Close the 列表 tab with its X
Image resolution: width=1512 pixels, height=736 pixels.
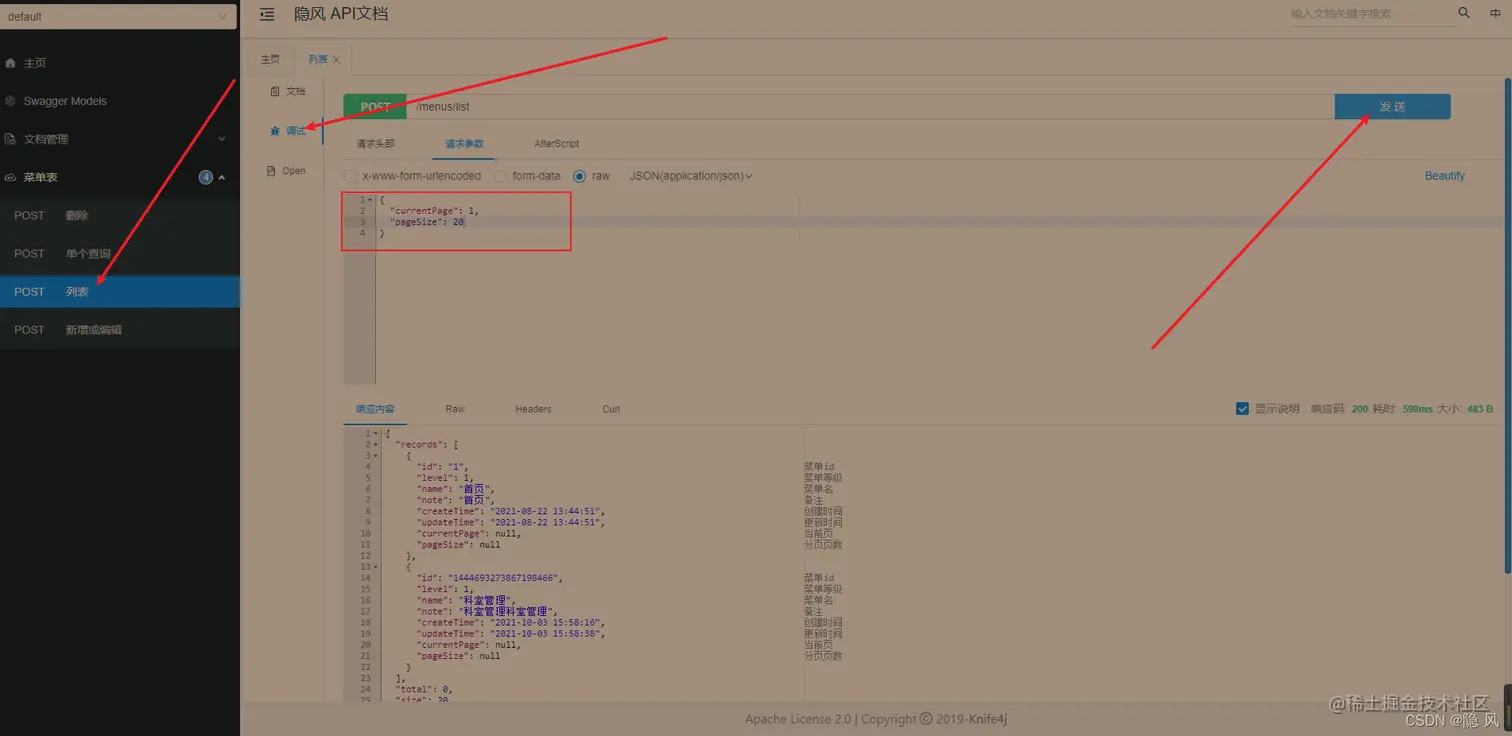coord(336,60)
